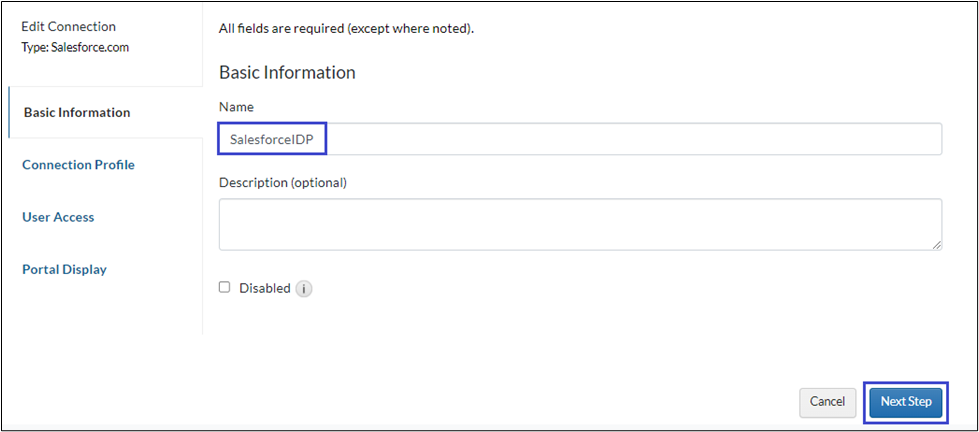This screenshot has width=979, height=432.
Task: Click the Basic Information form heading
Action: (x=287, y=72)
